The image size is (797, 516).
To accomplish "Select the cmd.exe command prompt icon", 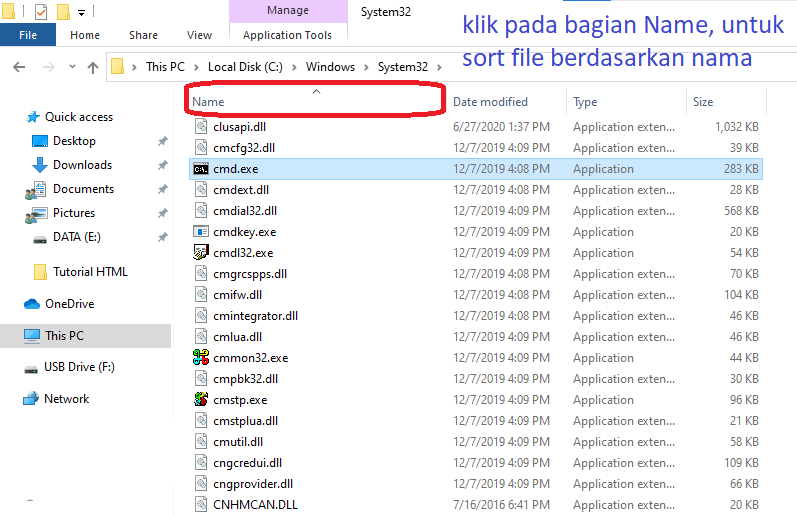I will coord(201,169).
